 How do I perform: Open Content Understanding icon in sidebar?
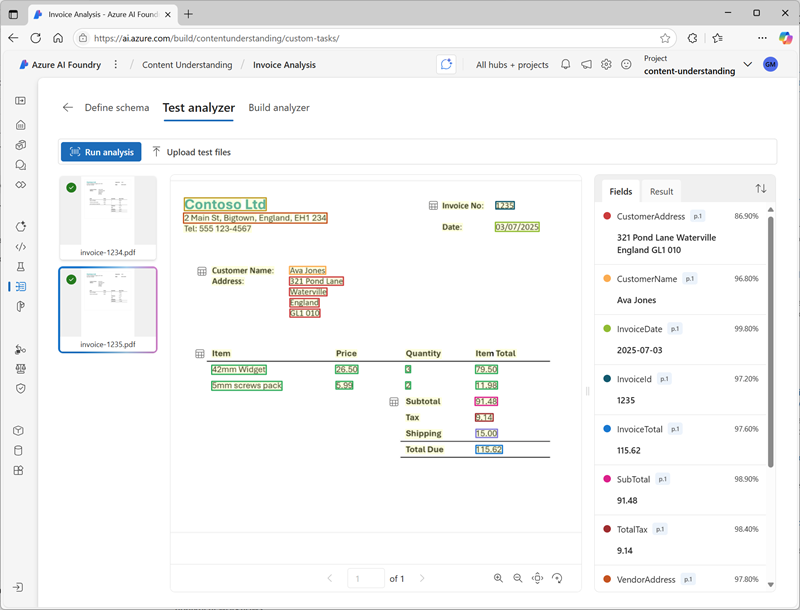(20, 287)
